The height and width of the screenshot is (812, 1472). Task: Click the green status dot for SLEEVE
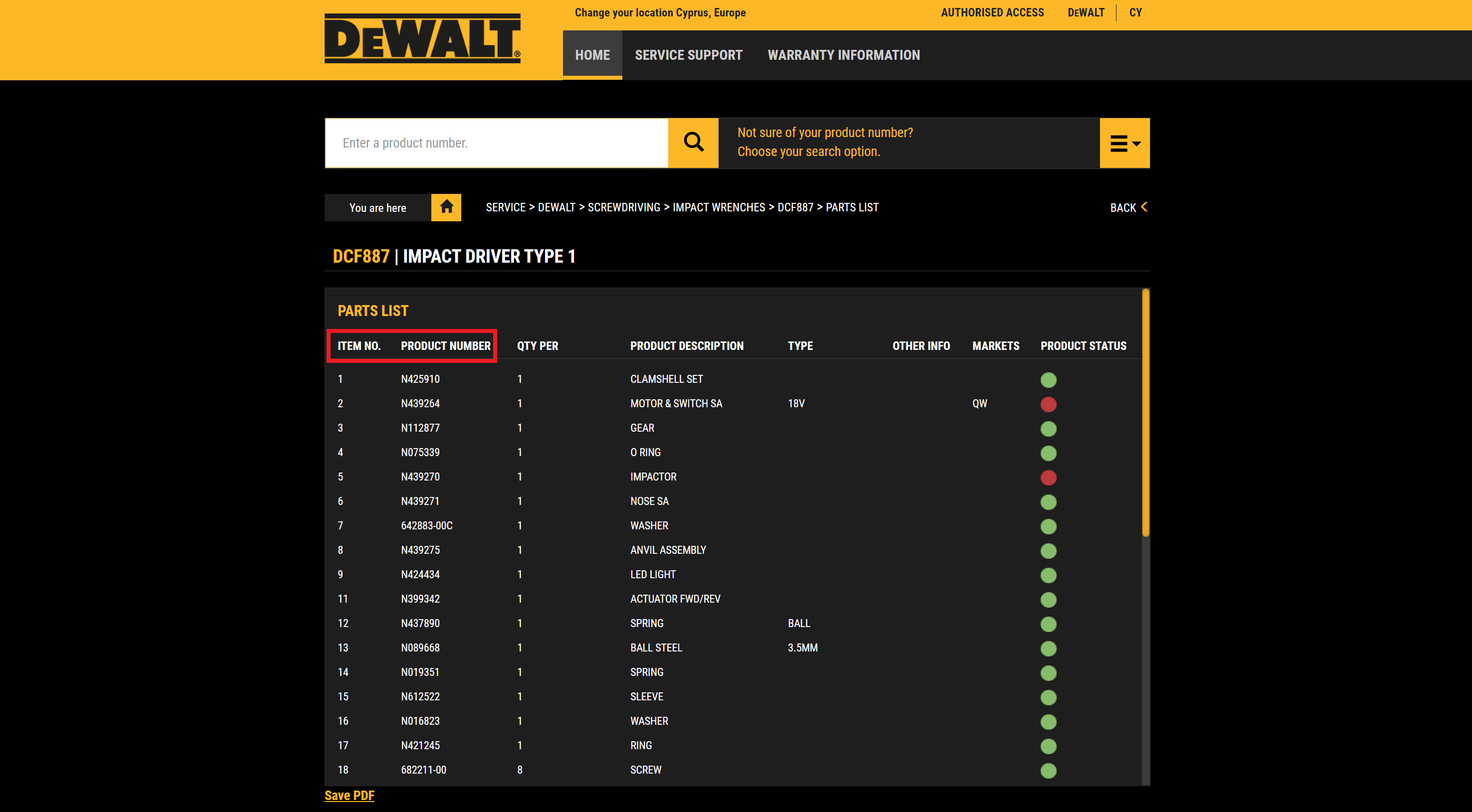tap(1048, 697)
